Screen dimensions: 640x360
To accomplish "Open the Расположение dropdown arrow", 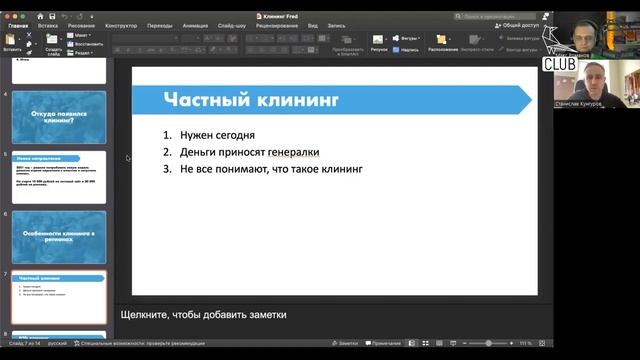I will pyautogui.click(x=450, y=40).
